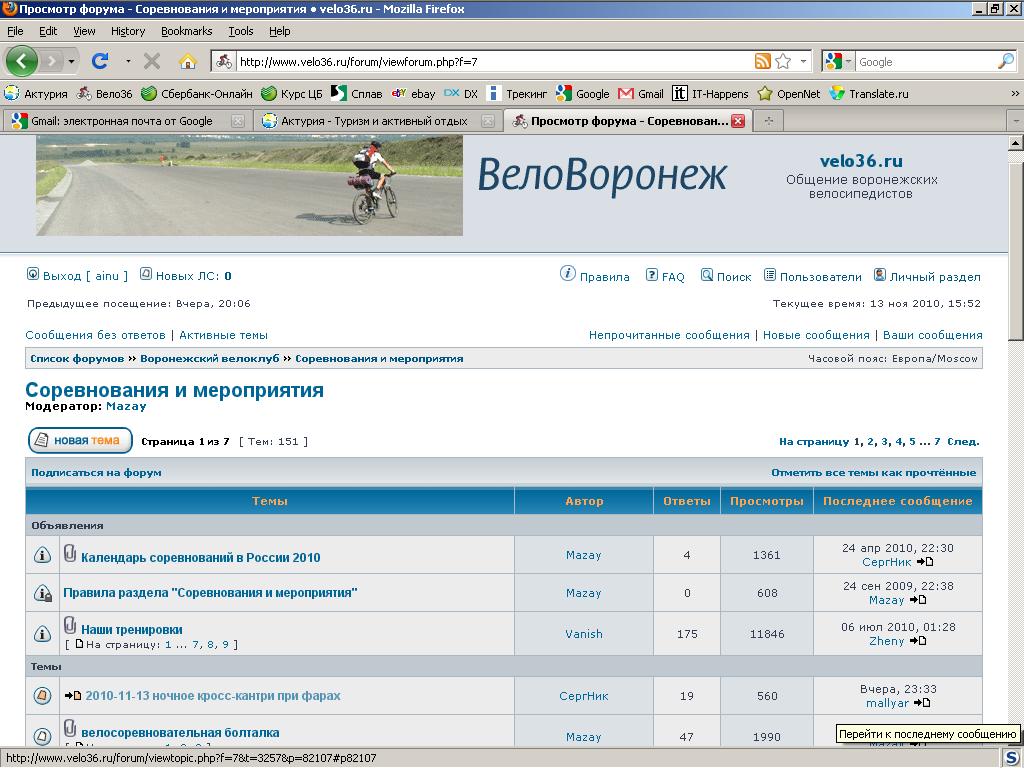Click attachment paperclip icon beside Наши тренировки
Image resolution: width=1024 pixels, height=768 pixels.
click(x=70, y=625)
